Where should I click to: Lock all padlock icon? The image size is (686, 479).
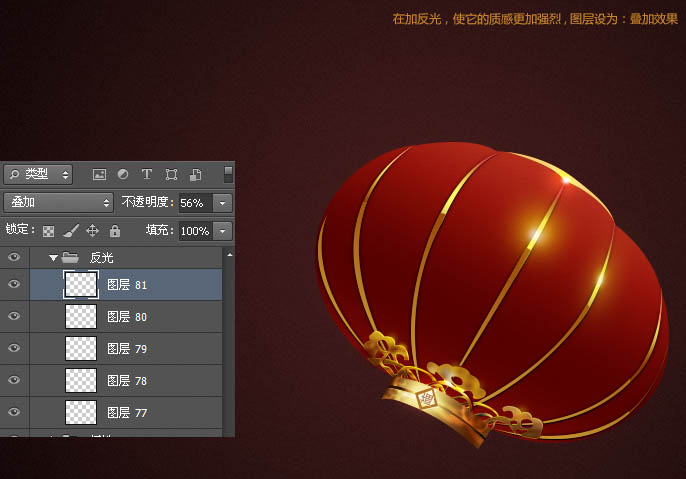click(x=115, y=231)
